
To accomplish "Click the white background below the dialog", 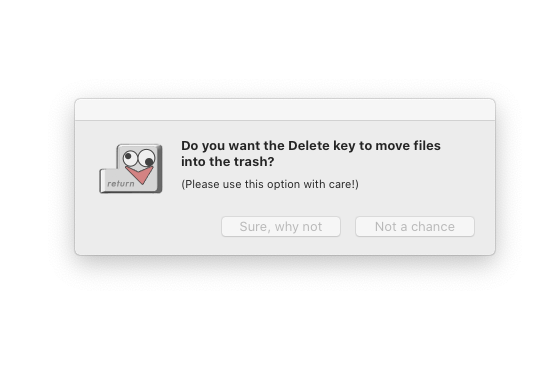I will pos(278,319).
